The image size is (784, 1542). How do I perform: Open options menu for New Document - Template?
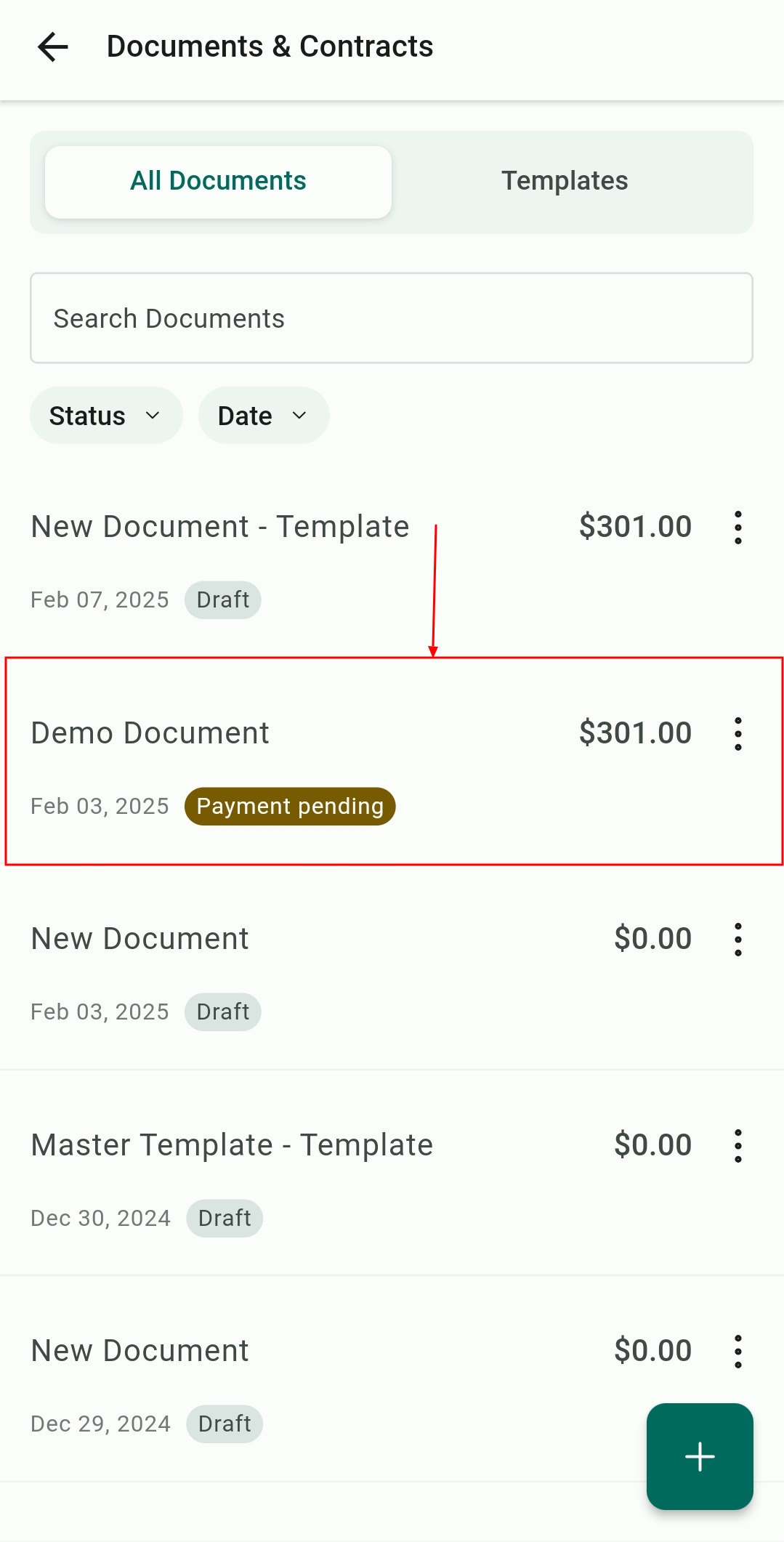click(x=737, y=528)
